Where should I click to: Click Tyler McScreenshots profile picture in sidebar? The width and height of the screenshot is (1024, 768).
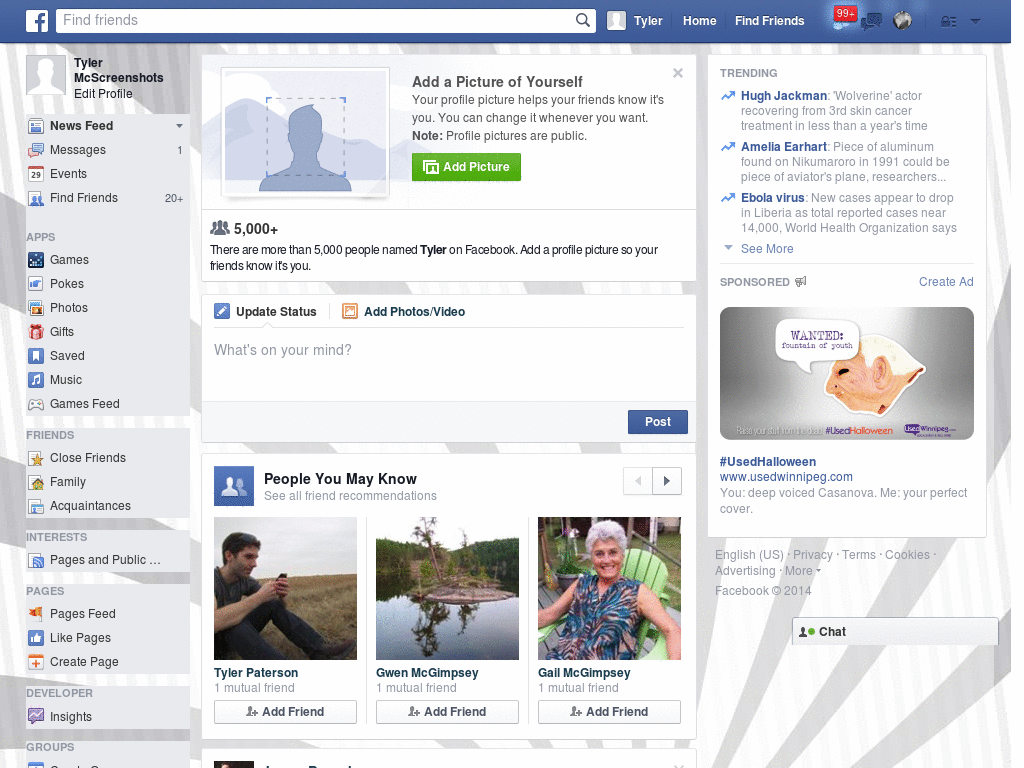click(46, 74)
